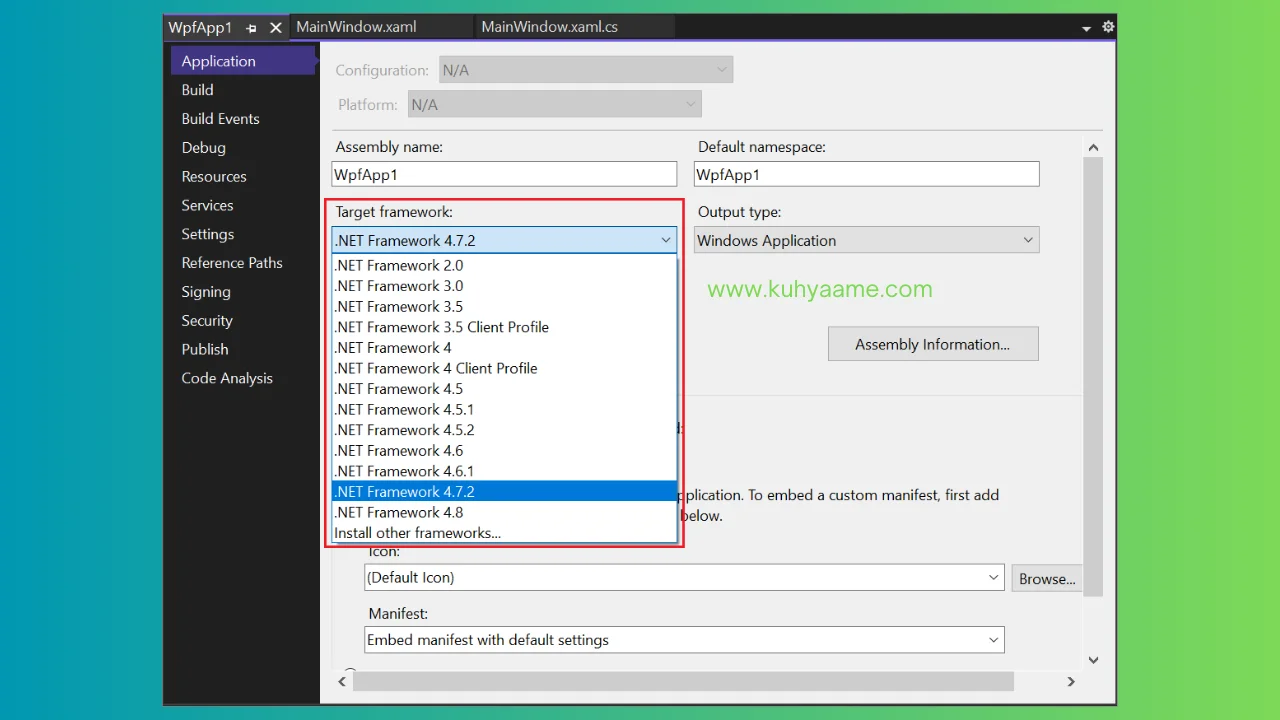The image size is (1280, 720).
Task: Open the Icon dropdown
Action: pyautogui.click(x=684, y=577)
